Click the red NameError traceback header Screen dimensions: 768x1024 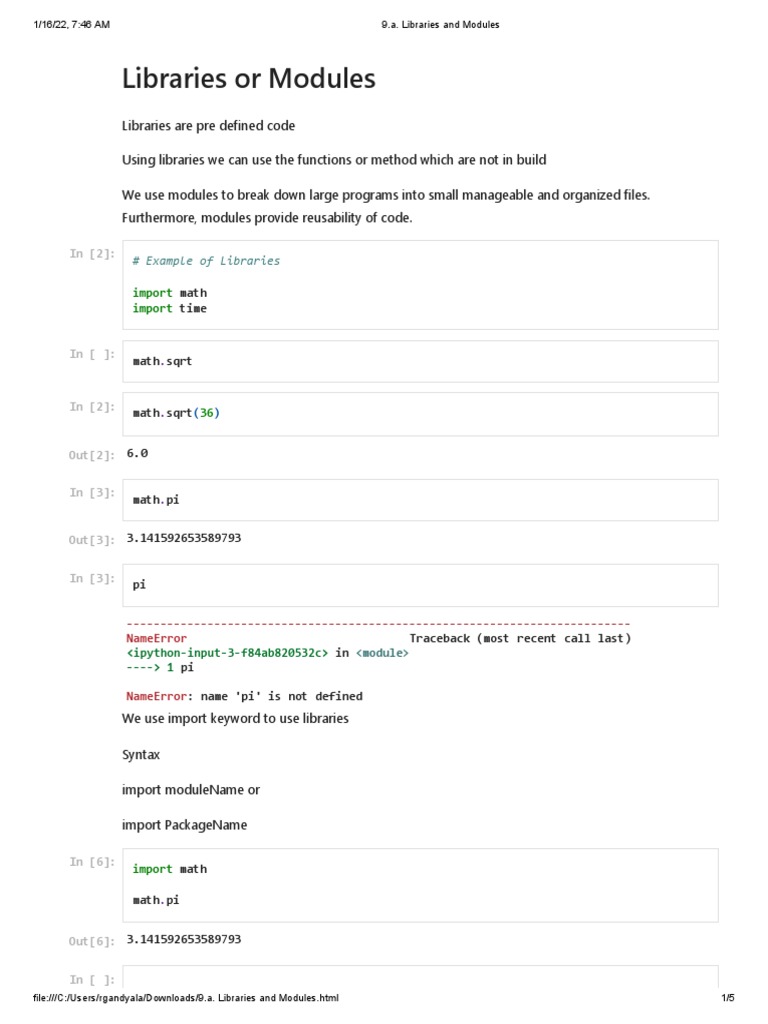[x=156, y=638]
